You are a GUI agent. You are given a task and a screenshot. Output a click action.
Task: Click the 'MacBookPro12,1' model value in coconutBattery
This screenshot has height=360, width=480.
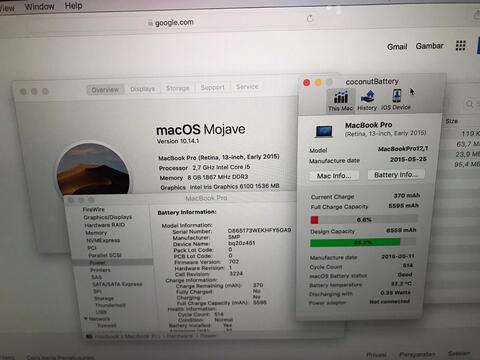[403, 149]
